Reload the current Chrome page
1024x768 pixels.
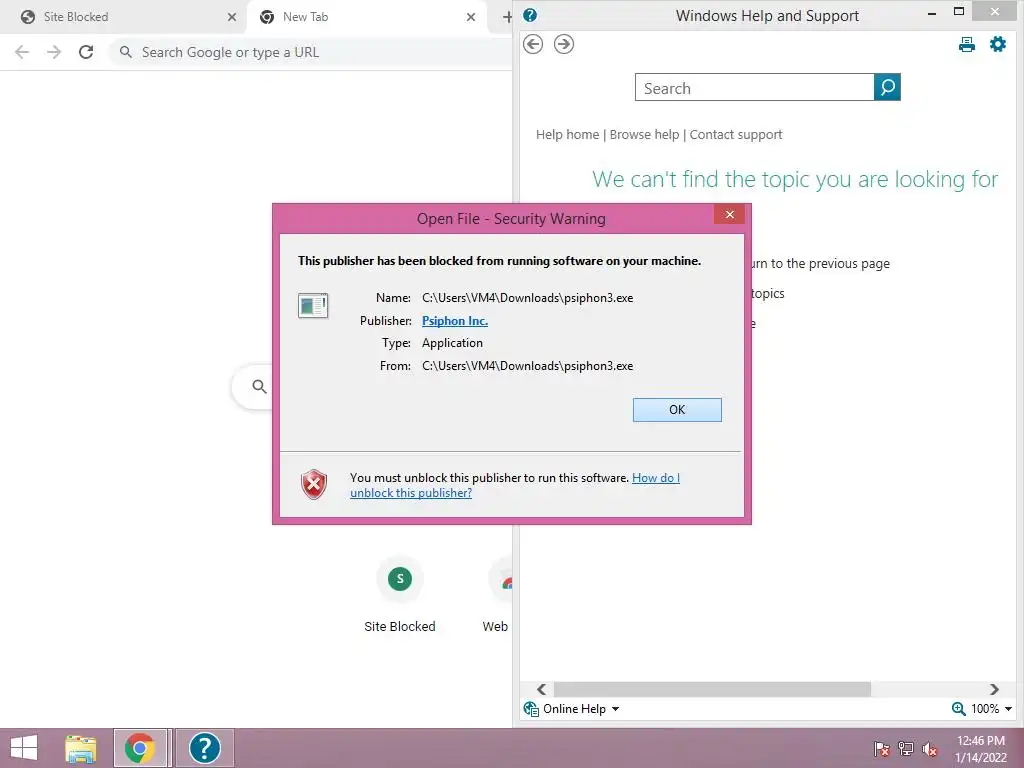point(86,52)
